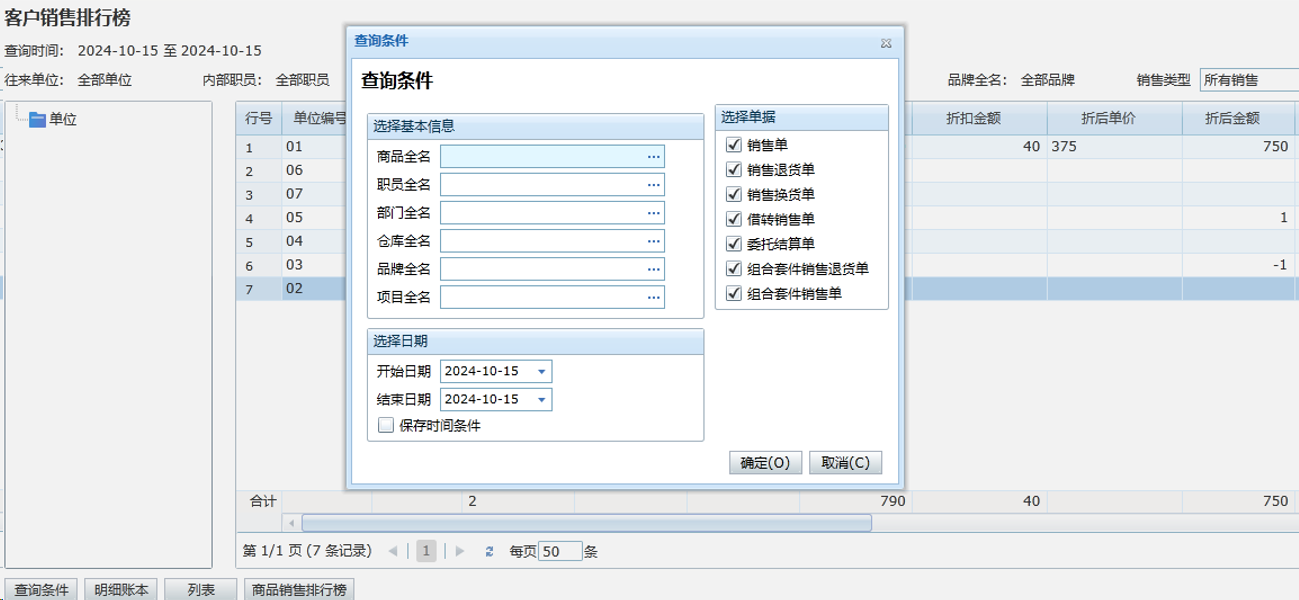Confirm query with 确定(O) button
Viewport: 1299px width, 600px height.
765,463
